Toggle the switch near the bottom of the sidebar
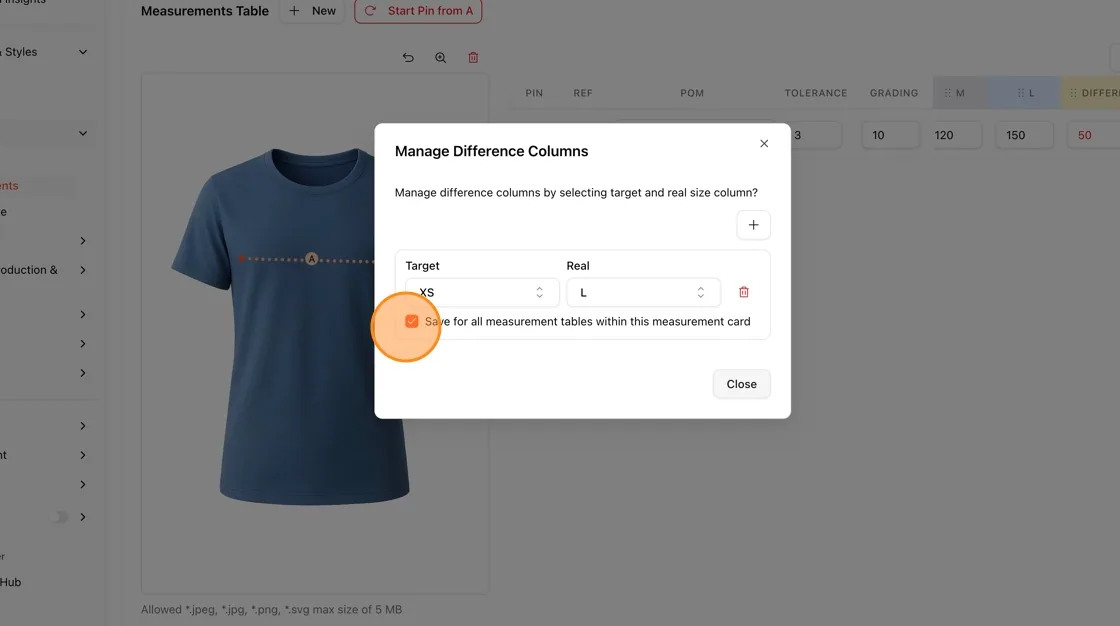The image size is (1120, 626). pos(59,517)
